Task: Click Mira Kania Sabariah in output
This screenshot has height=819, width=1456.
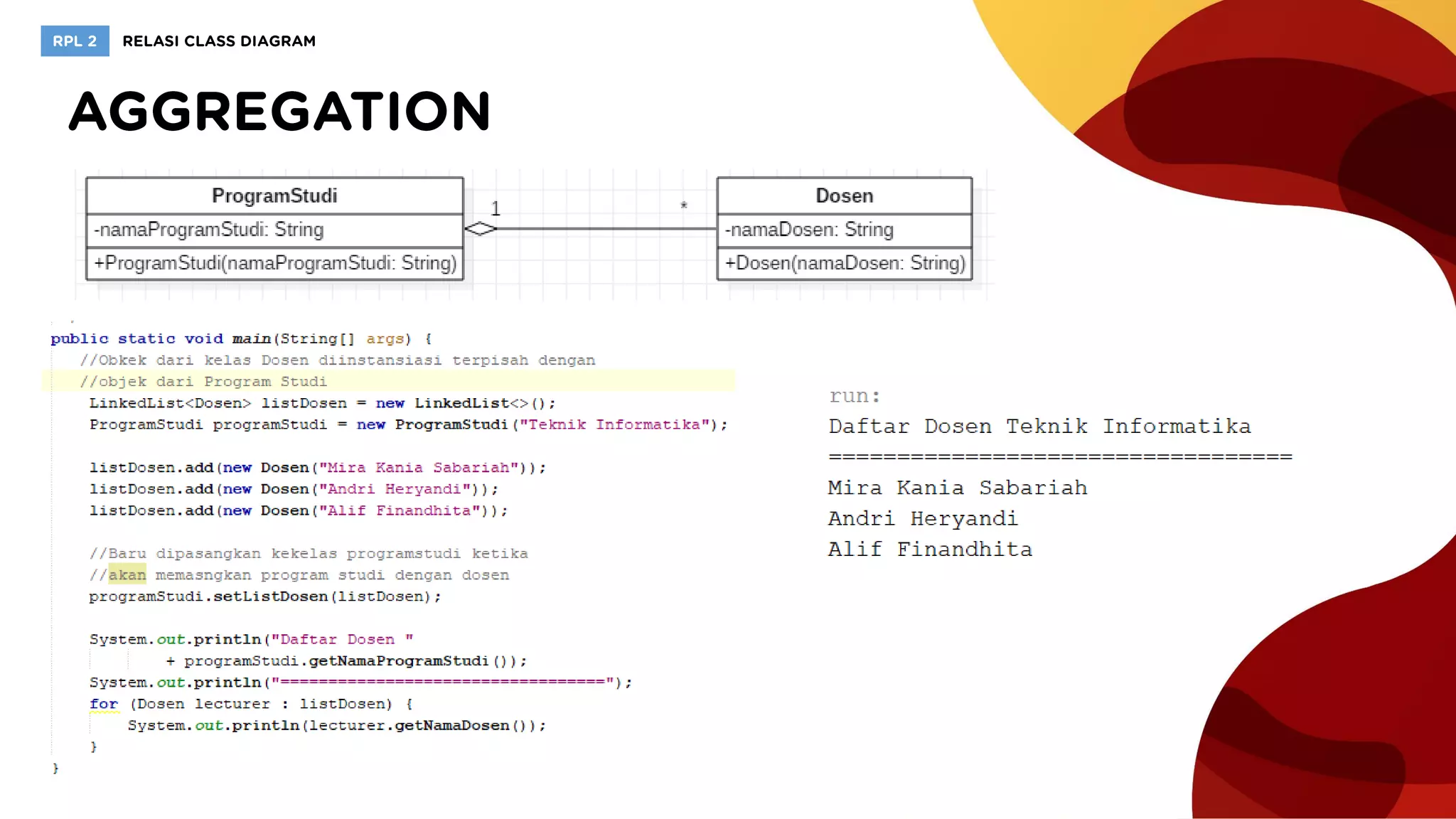Action: tap(957, 488)
